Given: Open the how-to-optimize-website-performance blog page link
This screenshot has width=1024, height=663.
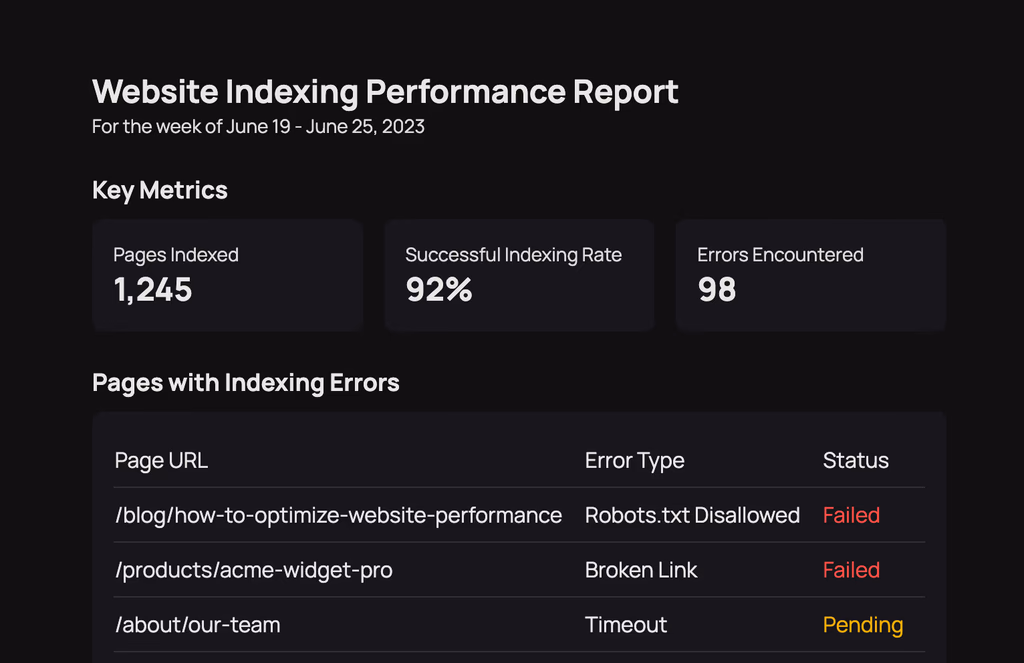Looking at the screenshot, I should [x=338, y=515].
